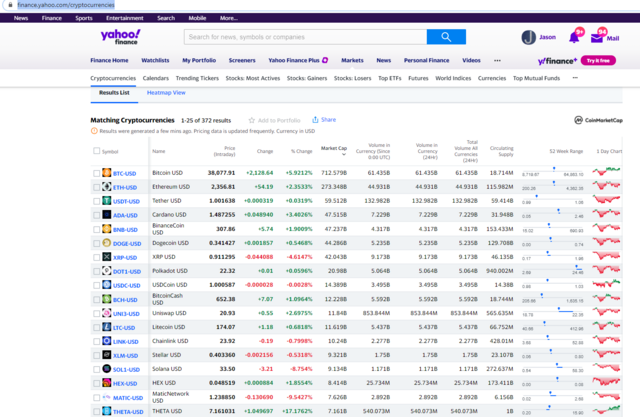Click the Litecoin icon

point(107,327)
